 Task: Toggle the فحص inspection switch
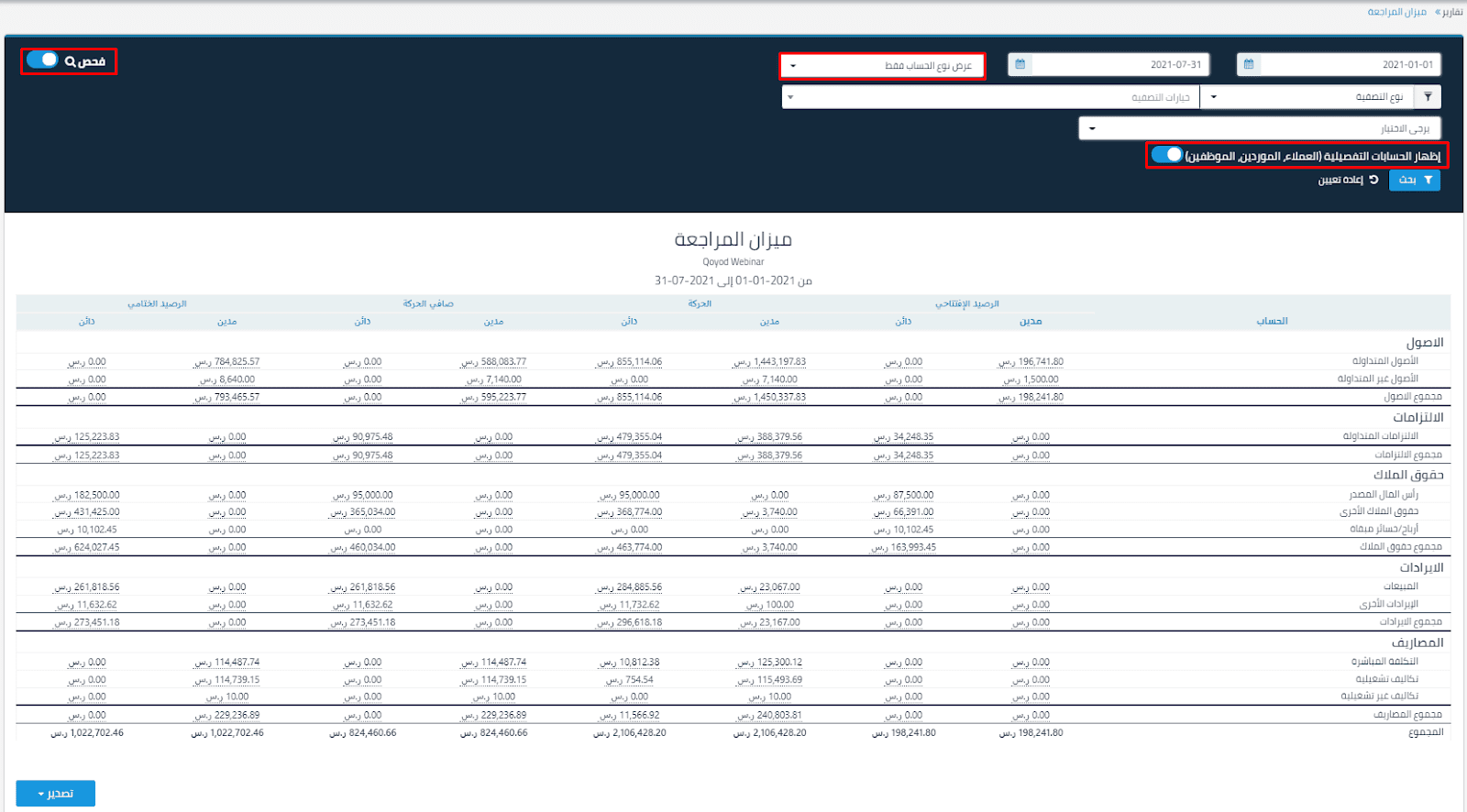42,60
